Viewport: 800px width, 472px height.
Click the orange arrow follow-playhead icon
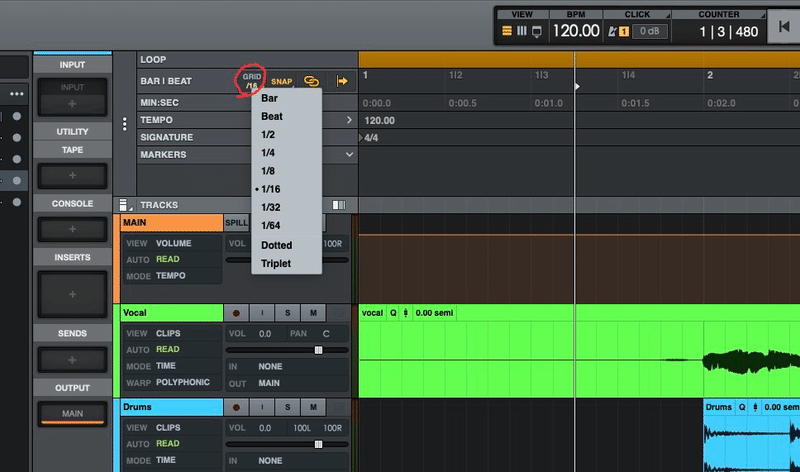tap(342, 81)
